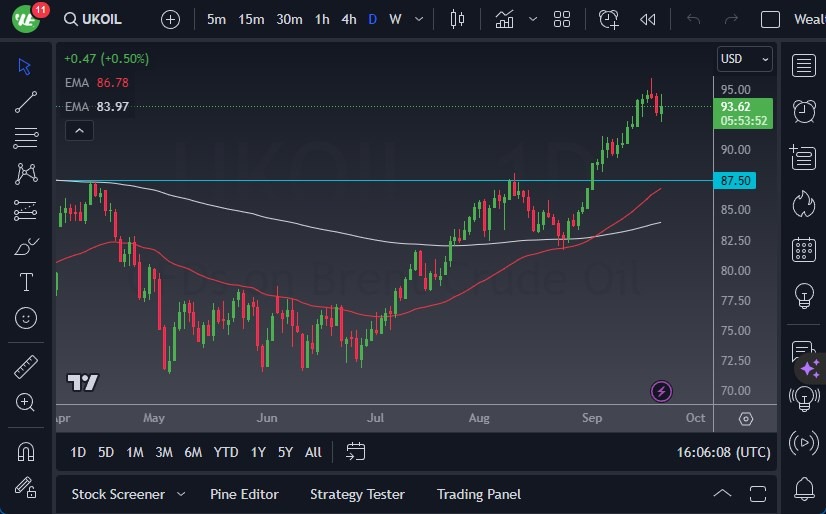Open the calendar panel in right sidebar
This screenshot has width=826, height=514.
pos(802,249)
